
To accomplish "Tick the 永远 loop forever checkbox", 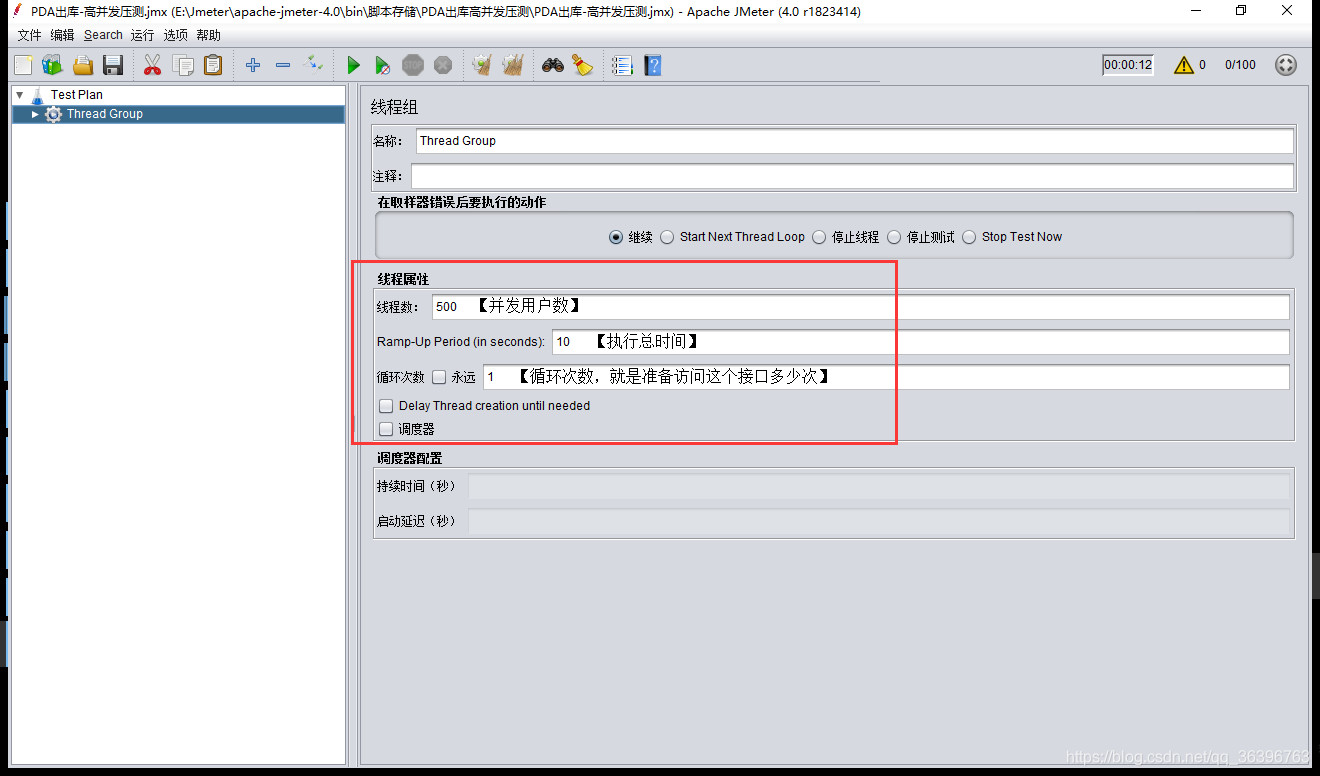I will [438, 377].
